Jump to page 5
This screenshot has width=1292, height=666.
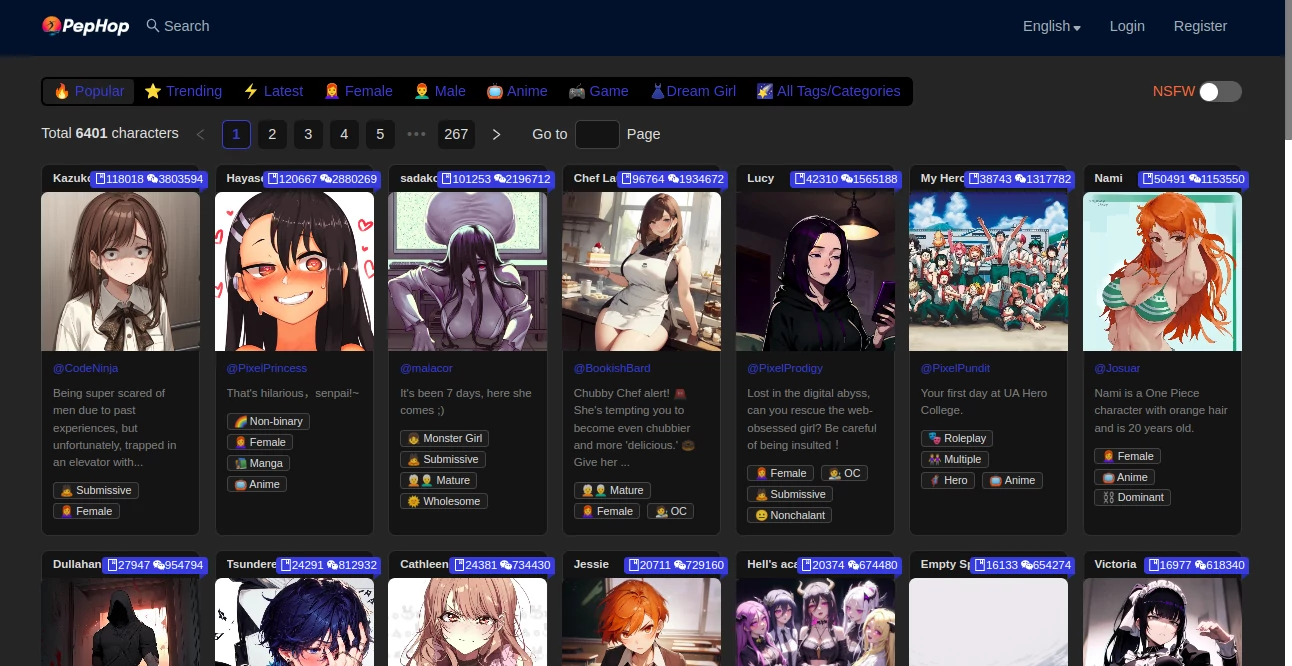[x=380, y=134]
